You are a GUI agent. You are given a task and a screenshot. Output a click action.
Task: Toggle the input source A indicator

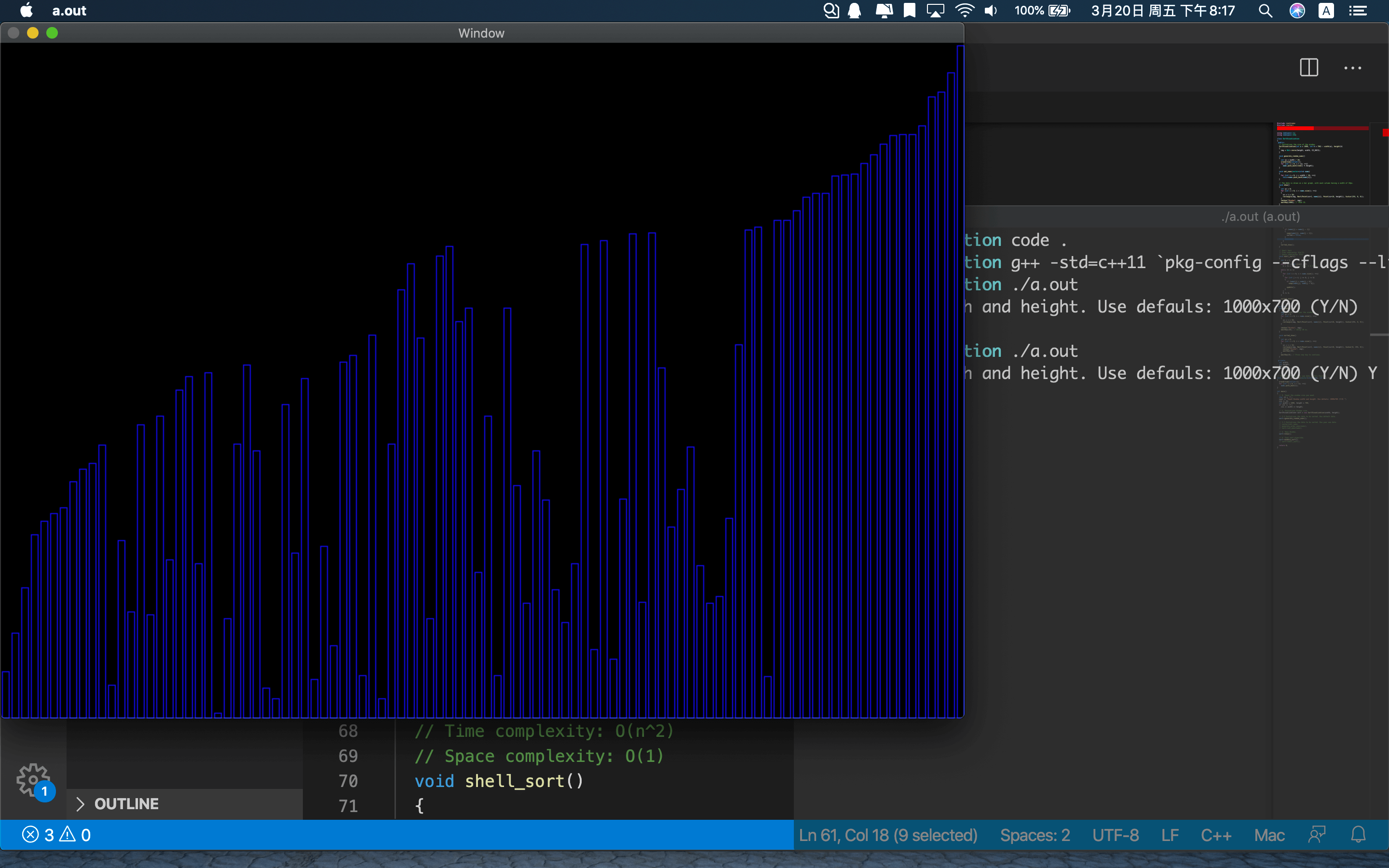pos(1326,10)
